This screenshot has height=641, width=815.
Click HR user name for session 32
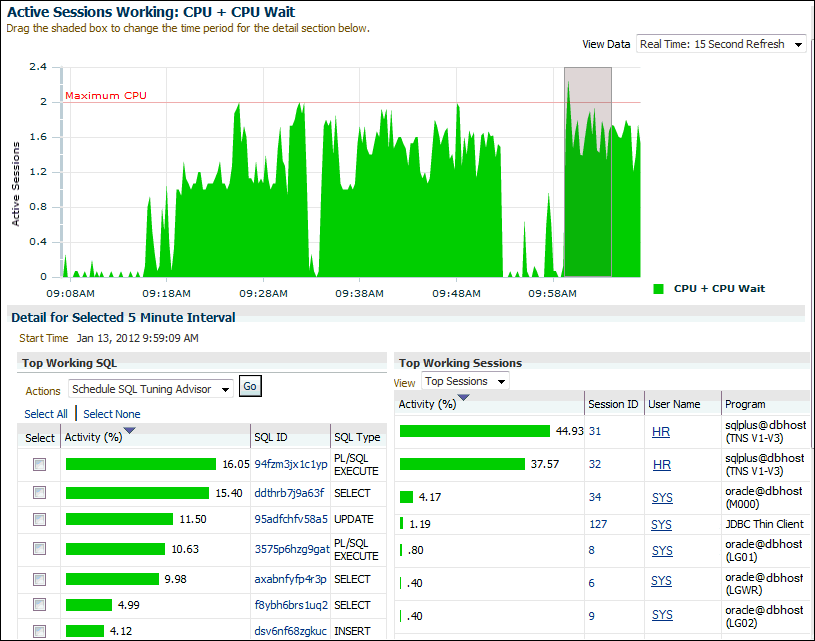point(661,464)
